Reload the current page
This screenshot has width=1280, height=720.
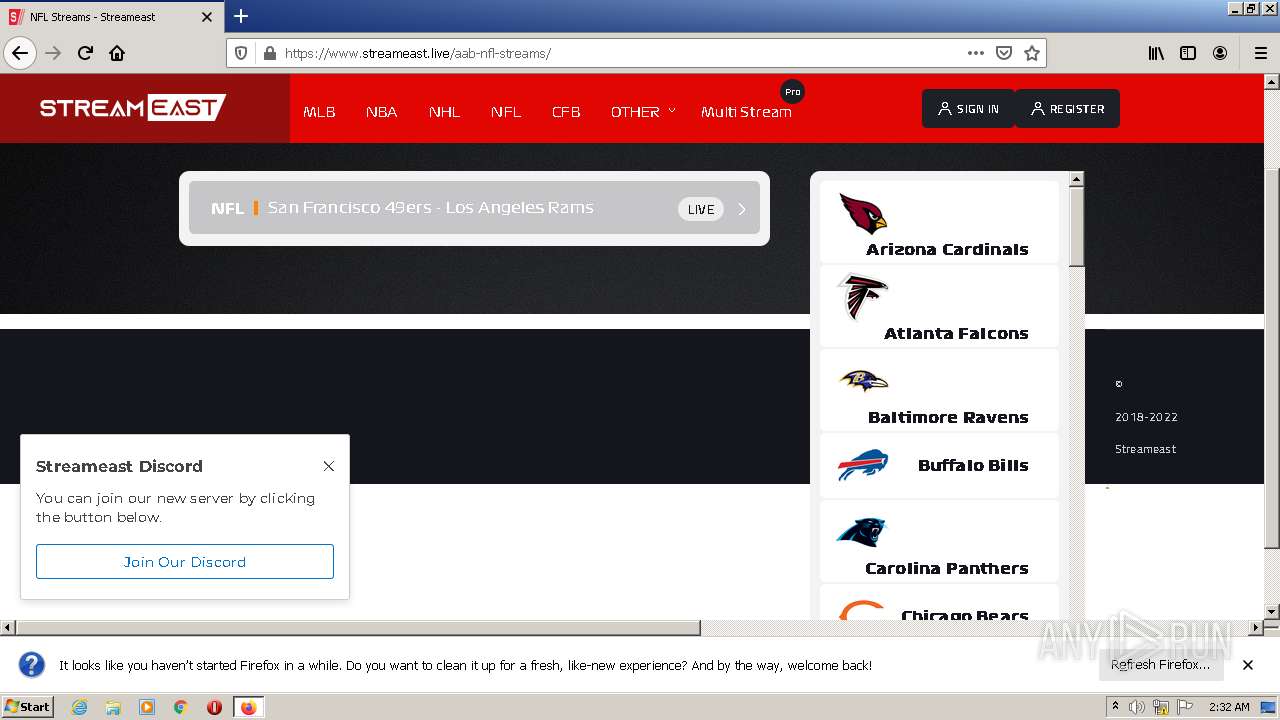[85, 53]
